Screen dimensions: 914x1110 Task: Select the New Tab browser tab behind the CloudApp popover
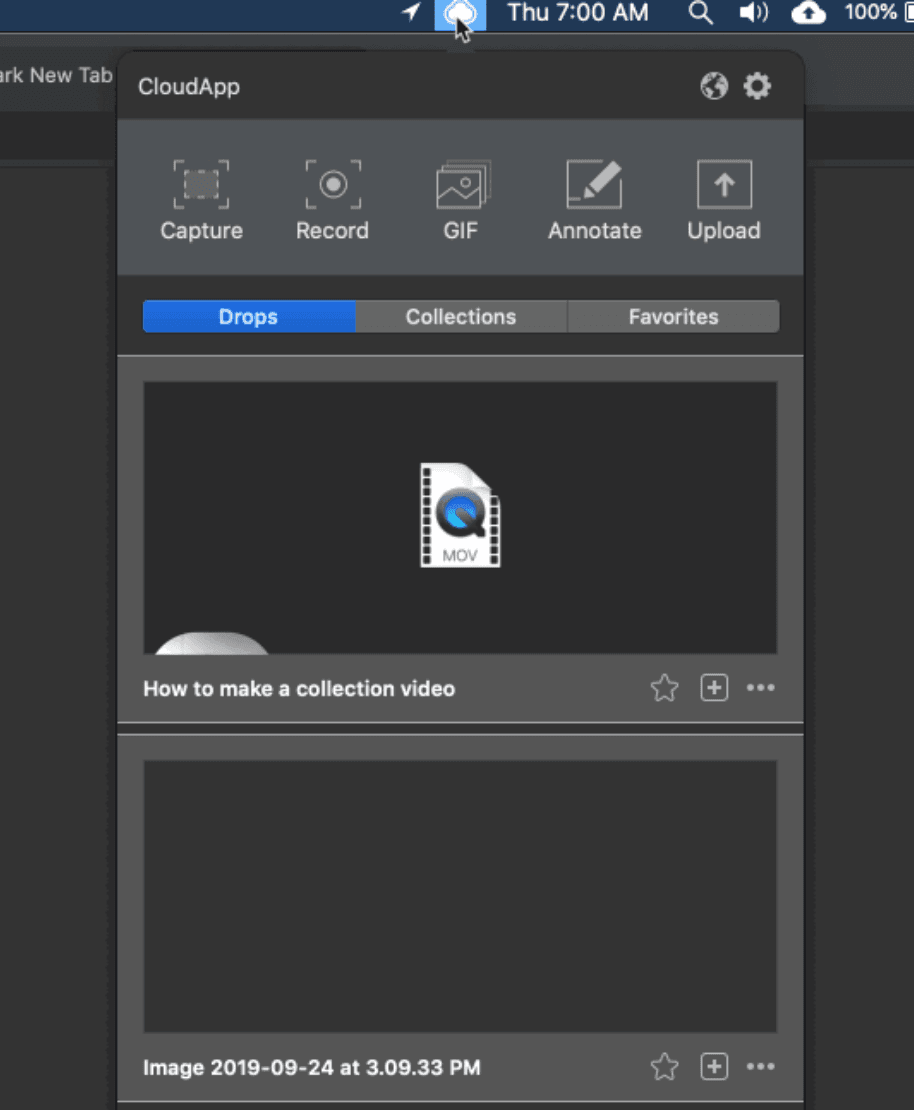point(55,75)
